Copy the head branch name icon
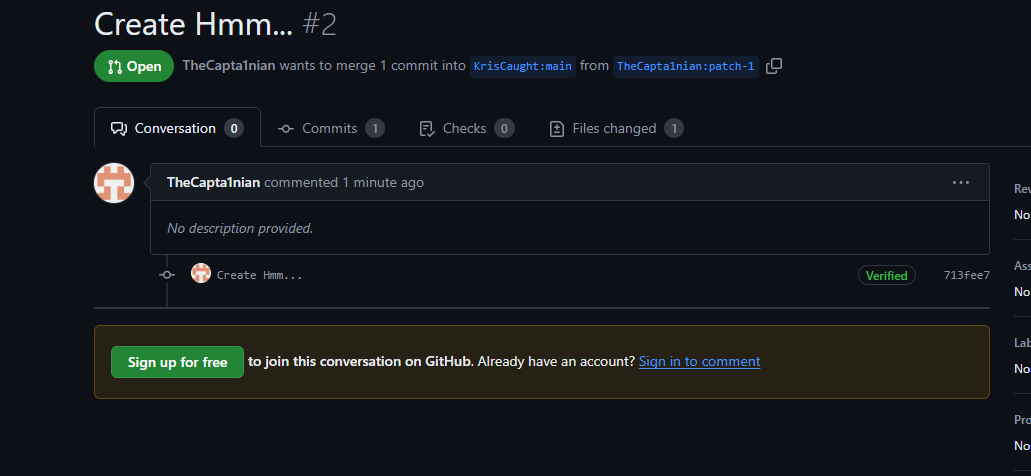 774,66
